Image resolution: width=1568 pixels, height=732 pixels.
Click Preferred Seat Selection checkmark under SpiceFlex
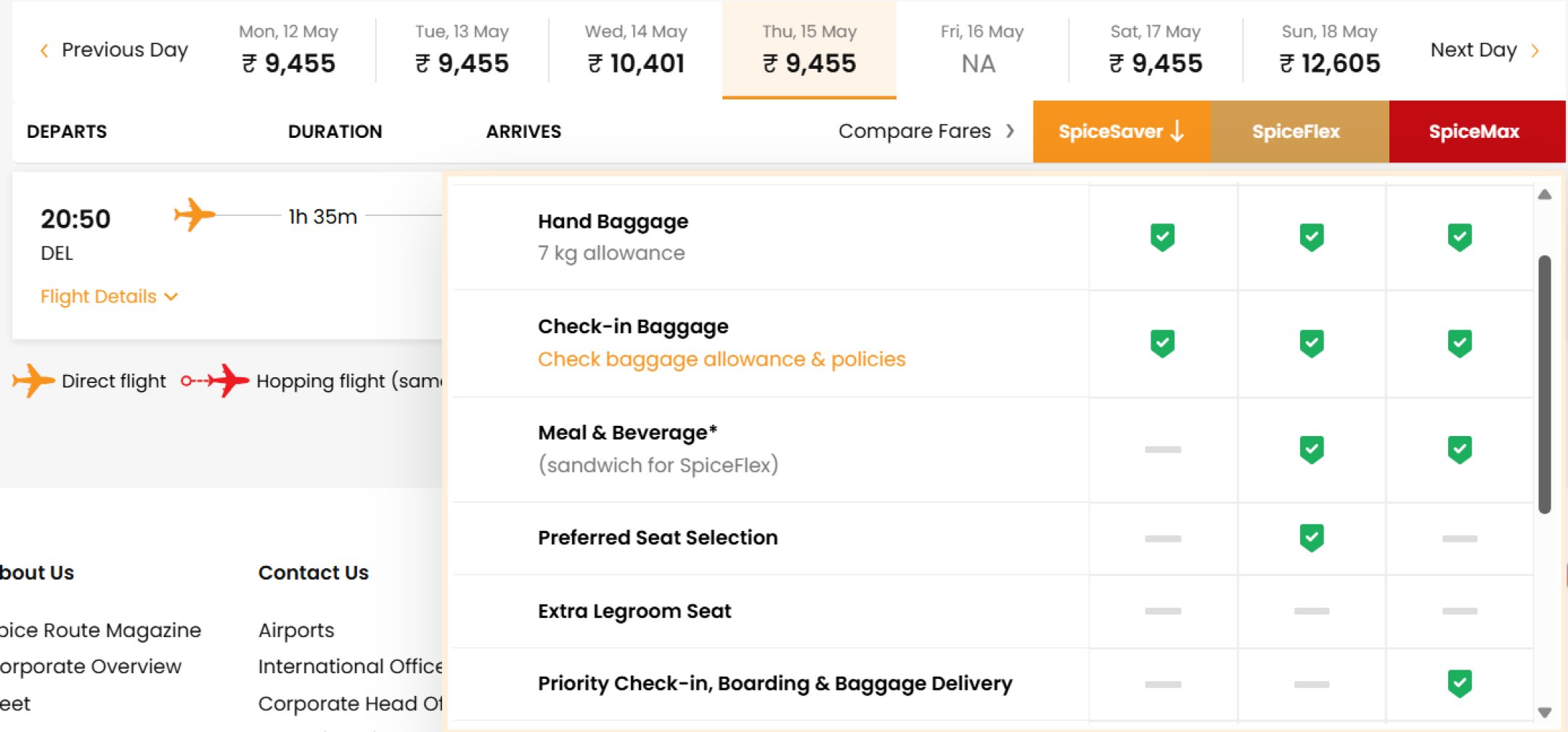1311,538
